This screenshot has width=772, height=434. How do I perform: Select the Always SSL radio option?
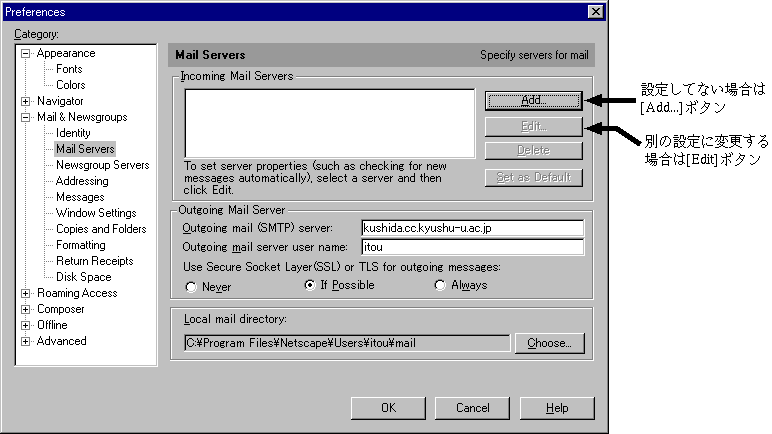click(440, 286)
